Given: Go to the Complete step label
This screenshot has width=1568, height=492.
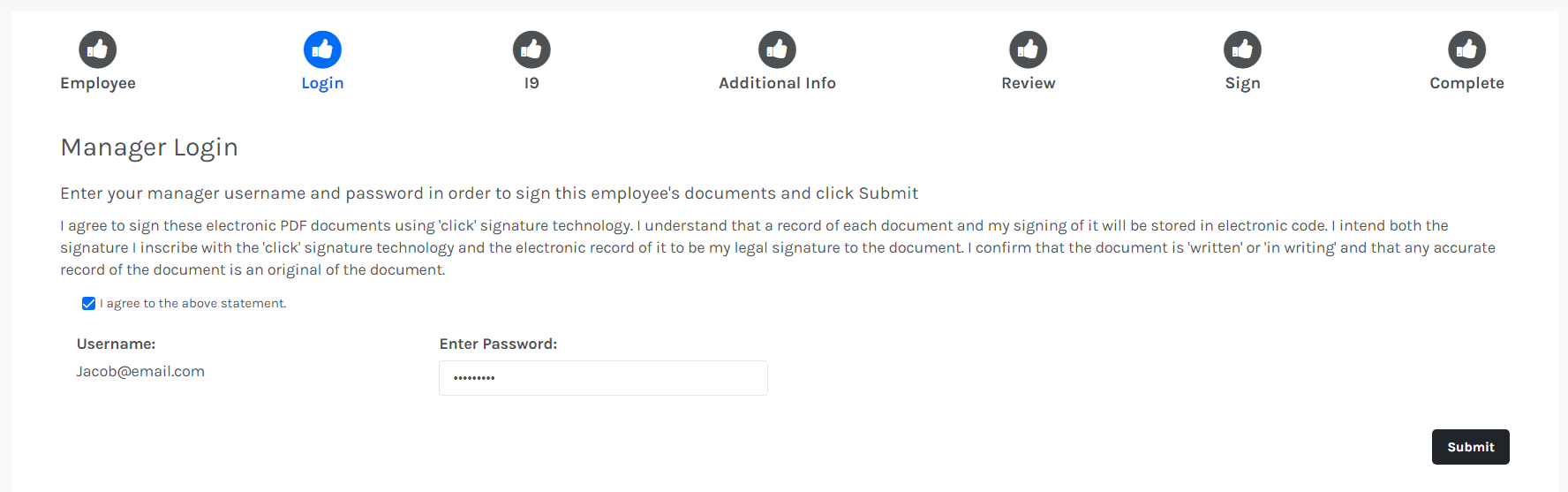Looking at the screenshot, I should tap(1466, 83).
